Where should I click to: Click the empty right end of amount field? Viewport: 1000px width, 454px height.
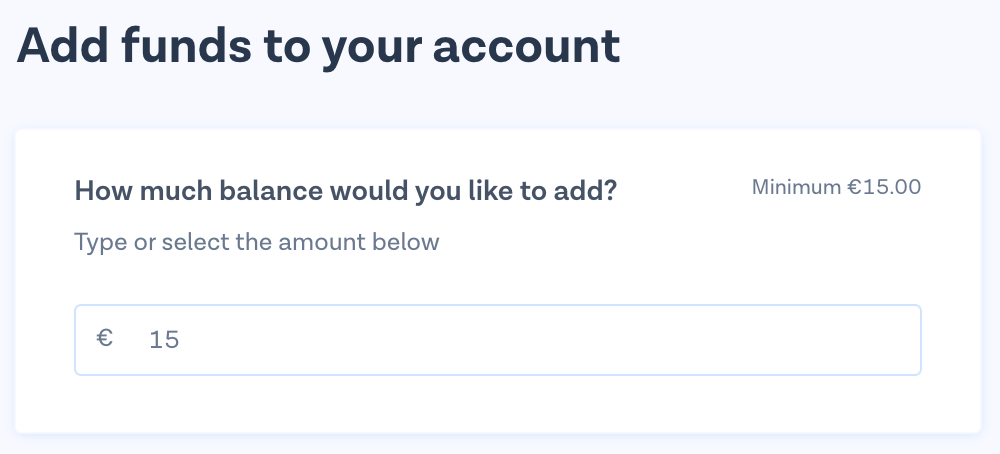[860, 340]
